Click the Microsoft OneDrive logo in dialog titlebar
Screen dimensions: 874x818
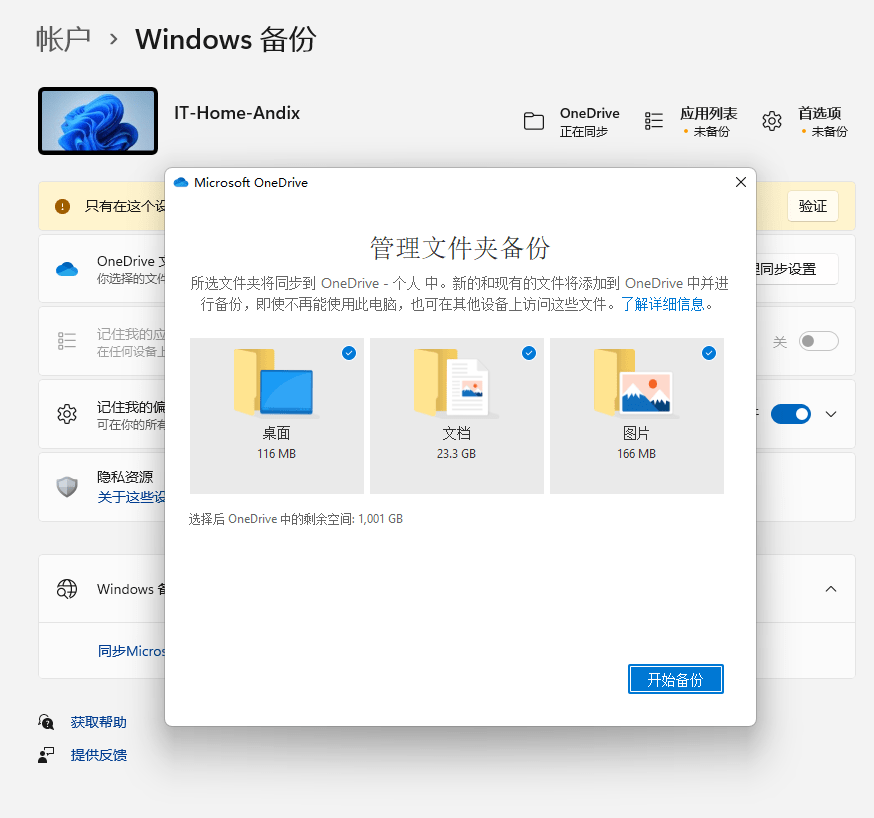[181, 182]
